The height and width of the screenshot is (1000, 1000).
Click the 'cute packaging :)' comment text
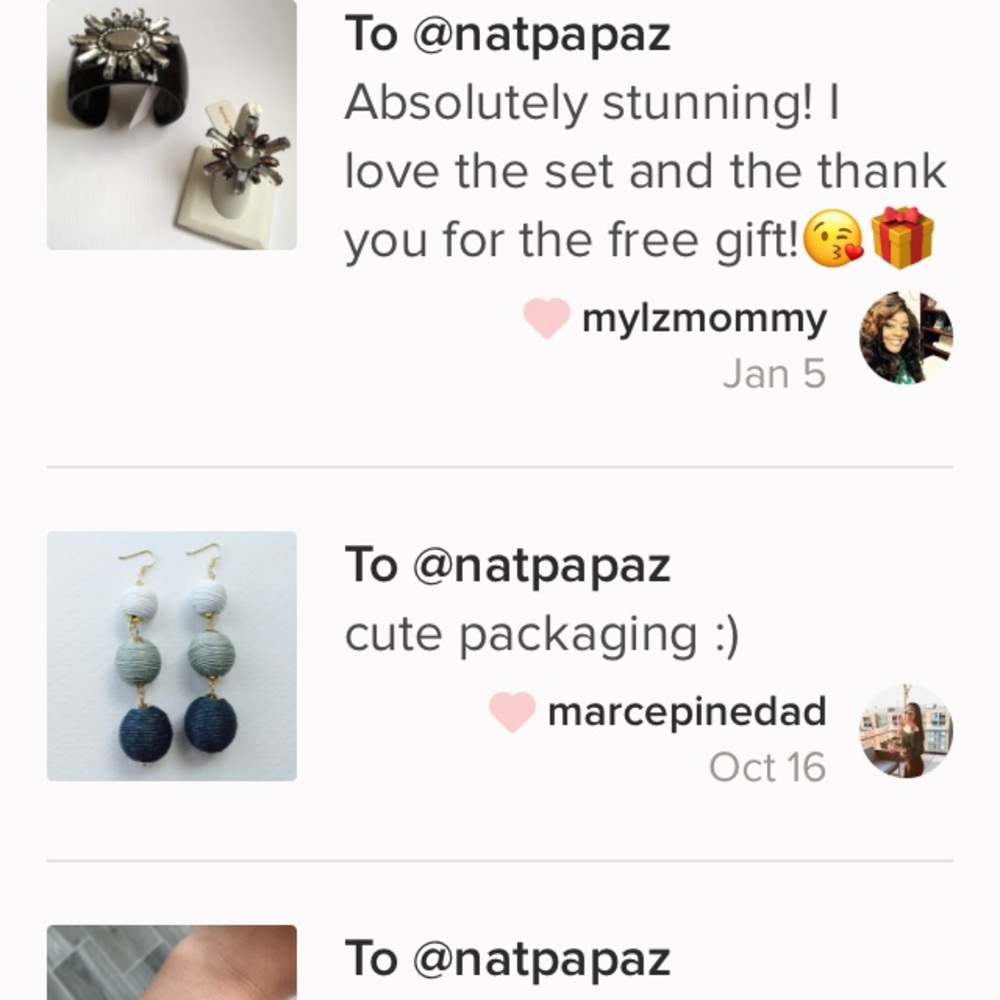pos(541,634)
